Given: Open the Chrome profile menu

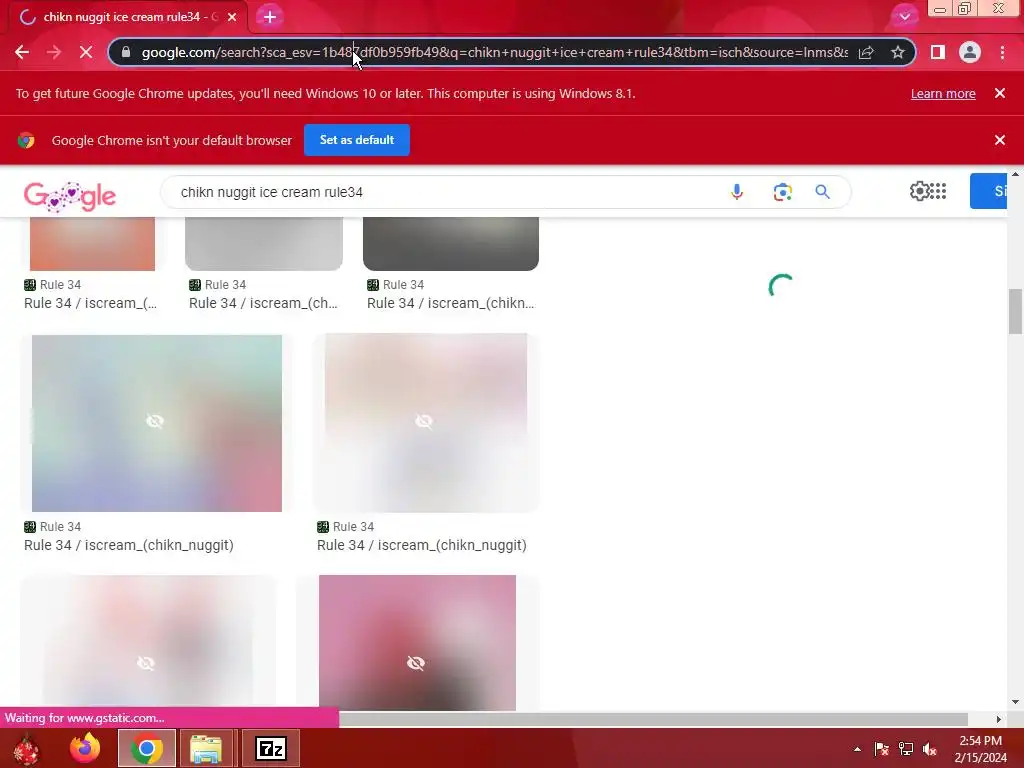Looking at the screenshot, I should (x=970, y=52).
